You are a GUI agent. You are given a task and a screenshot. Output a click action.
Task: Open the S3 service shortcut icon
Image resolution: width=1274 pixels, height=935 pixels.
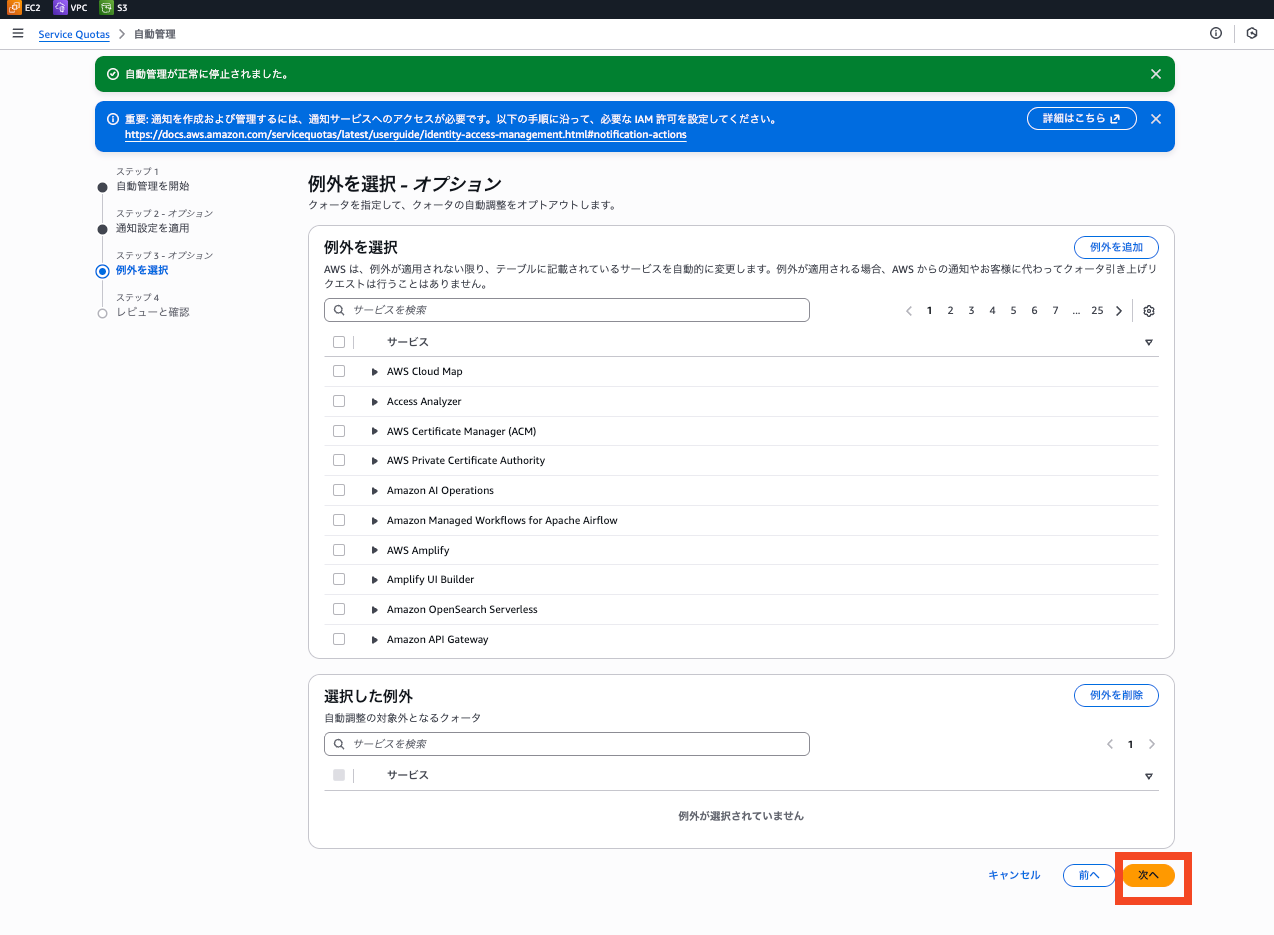(107, 8)
